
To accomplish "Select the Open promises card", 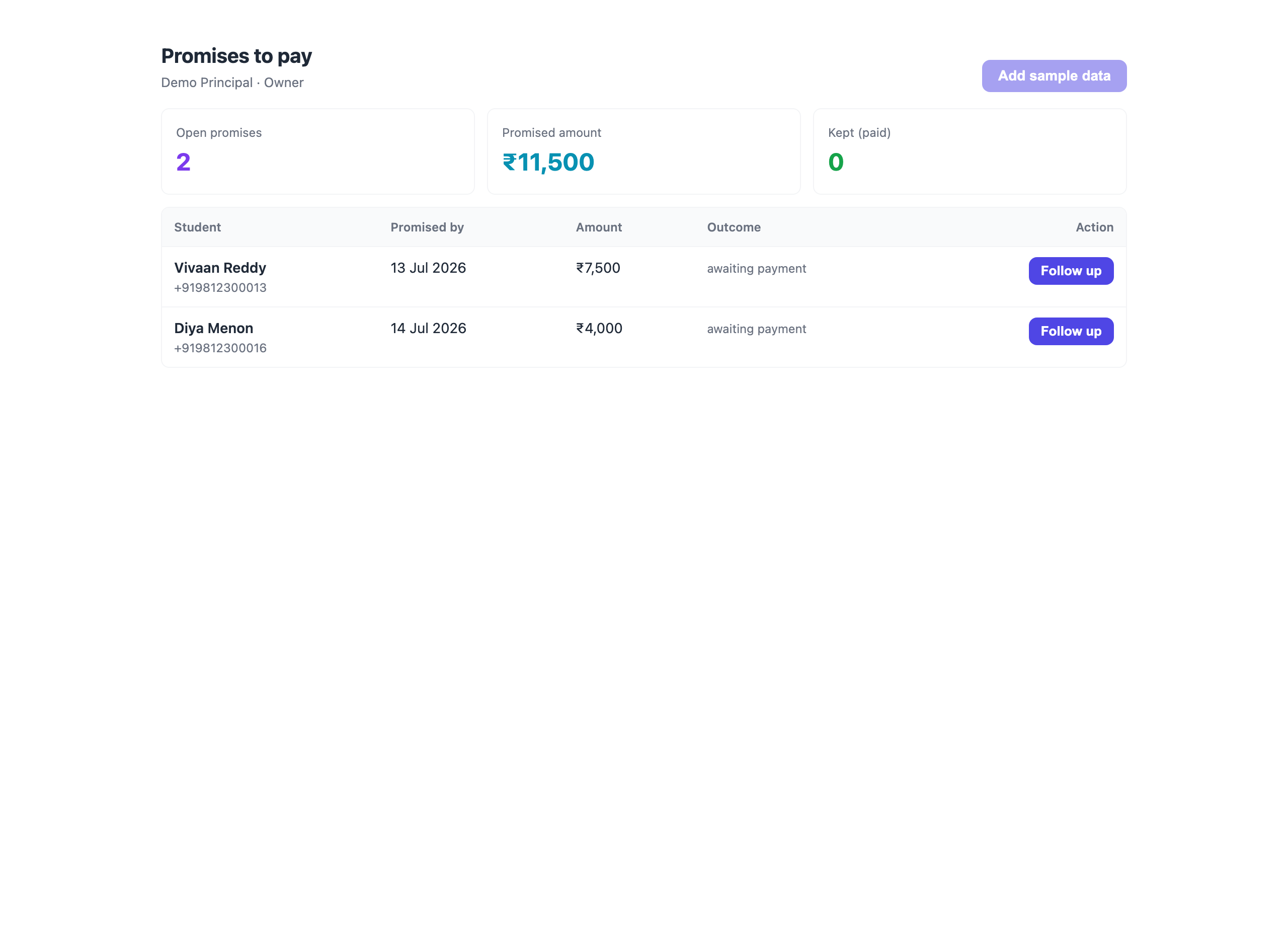I will (317, 151).
